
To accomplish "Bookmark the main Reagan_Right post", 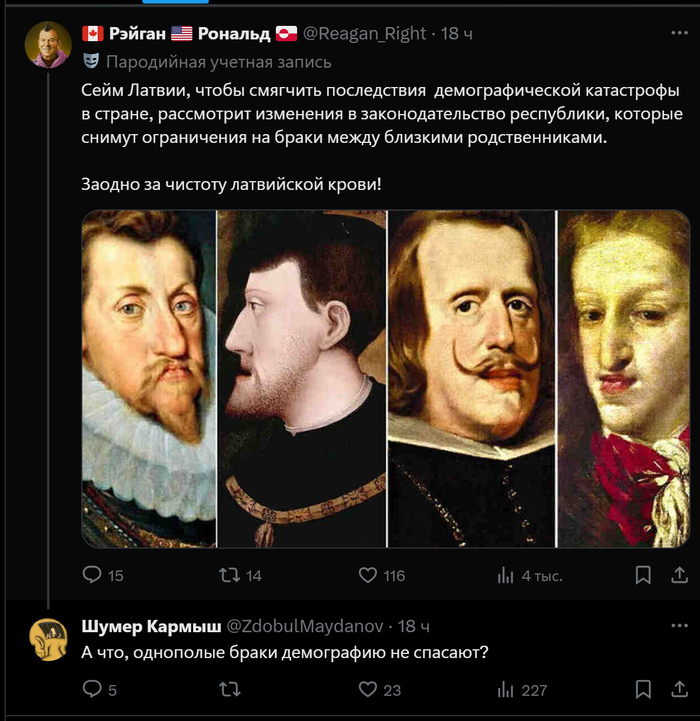I will (x=643, y=575).
